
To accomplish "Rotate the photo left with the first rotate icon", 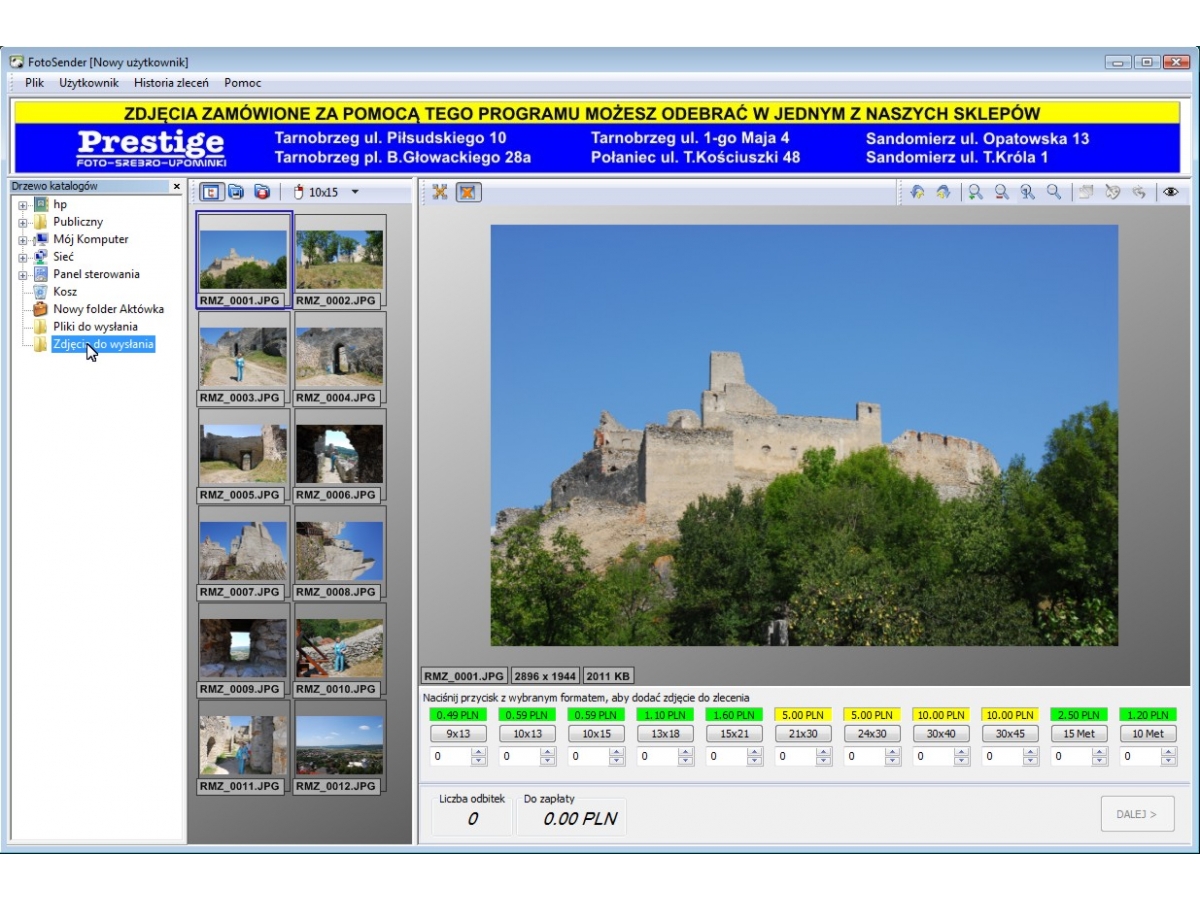I will (x=917, y=193).
